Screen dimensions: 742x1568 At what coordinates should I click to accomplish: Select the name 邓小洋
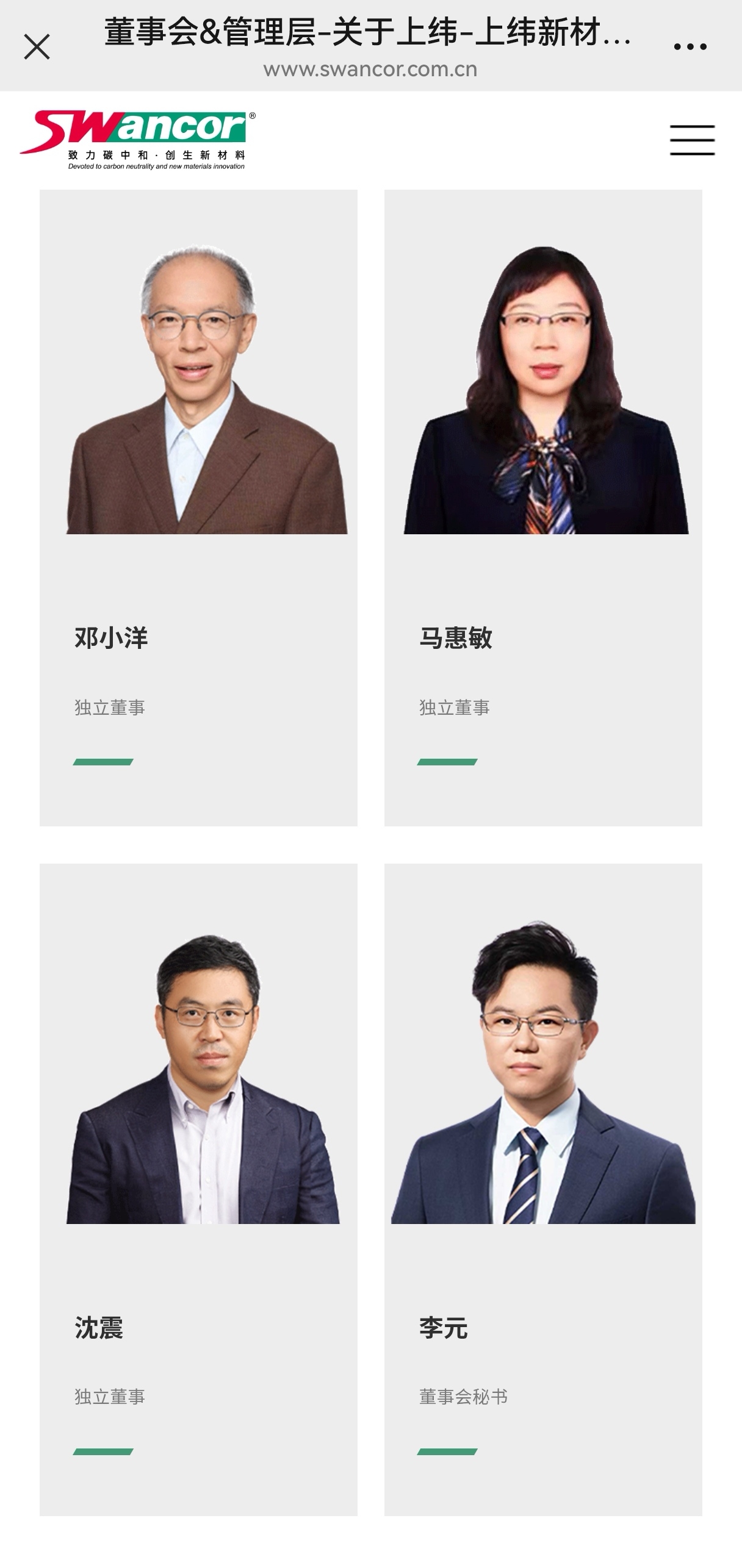click(x=111, y=638)
